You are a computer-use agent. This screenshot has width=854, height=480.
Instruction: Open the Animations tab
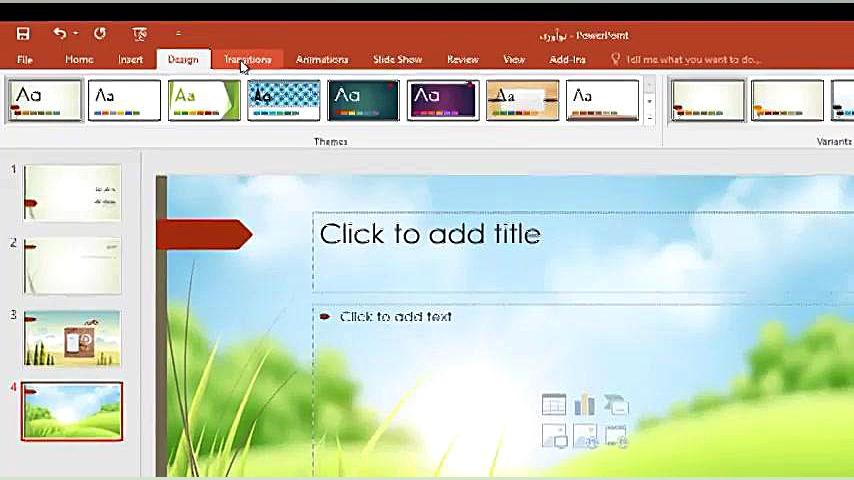[322, 59]
